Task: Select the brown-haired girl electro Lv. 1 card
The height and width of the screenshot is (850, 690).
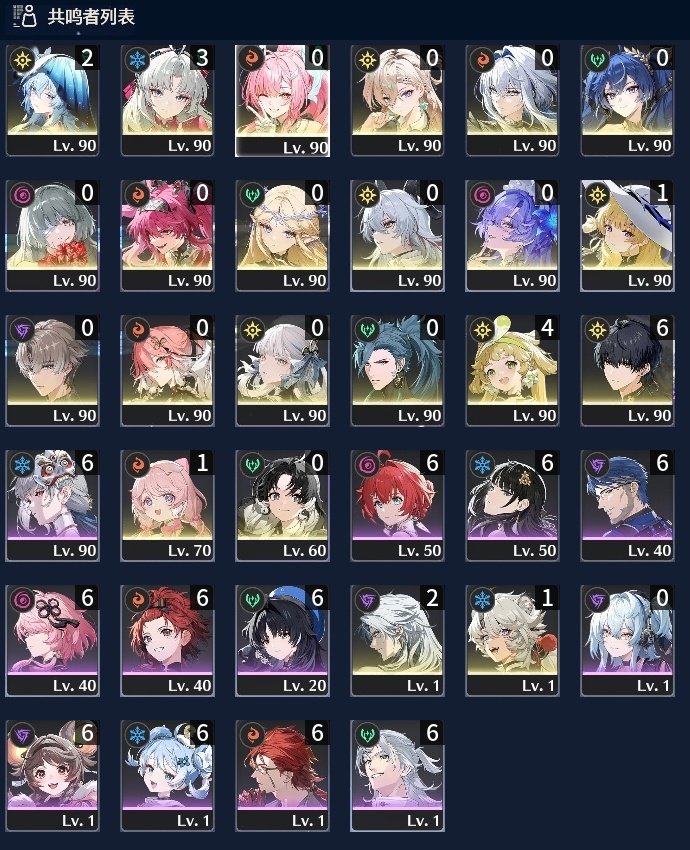Action: pyautogui.click(x=53, y=776)
